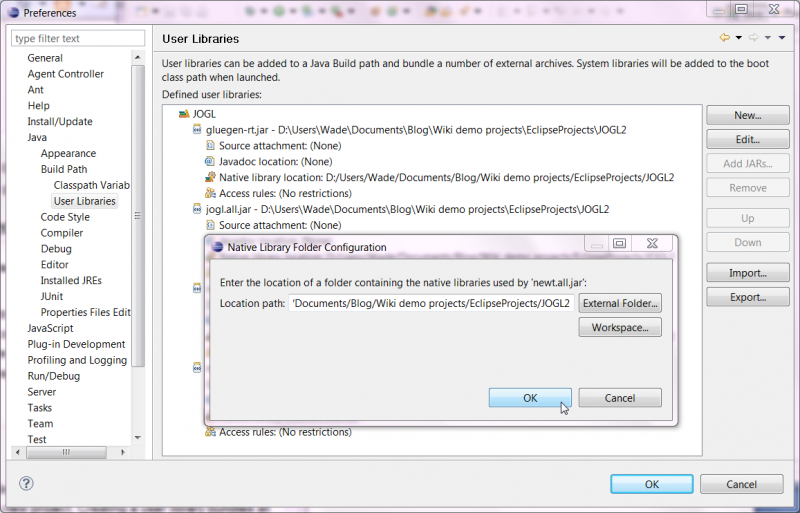Select Test preferences
This screenshot has width=800, height=513.
37,439
